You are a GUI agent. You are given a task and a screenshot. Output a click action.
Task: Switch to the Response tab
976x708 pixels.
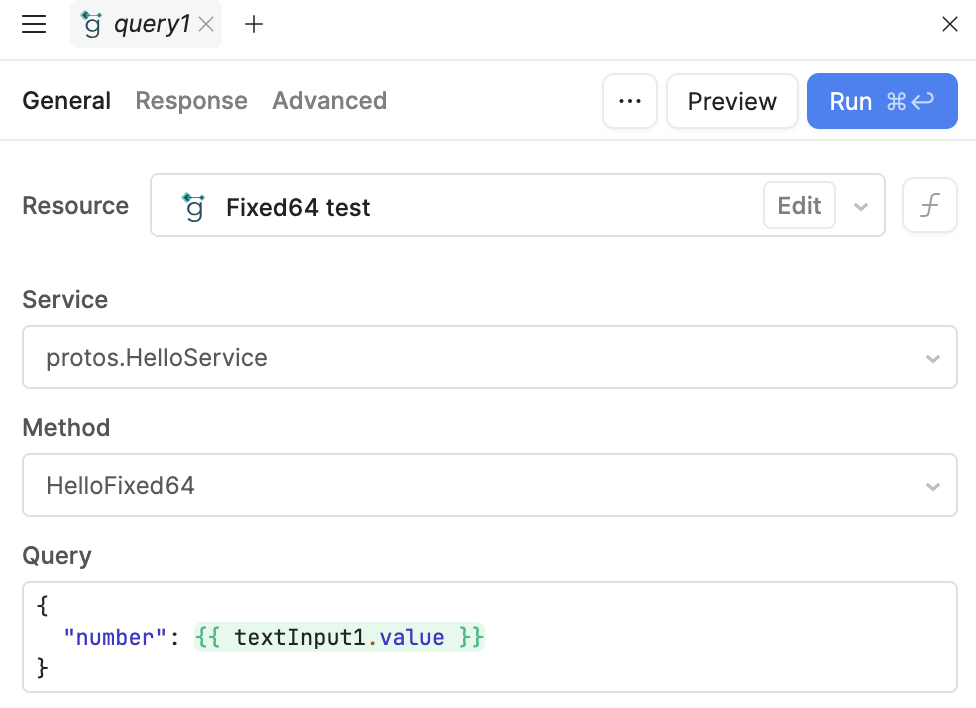(192, 101)
